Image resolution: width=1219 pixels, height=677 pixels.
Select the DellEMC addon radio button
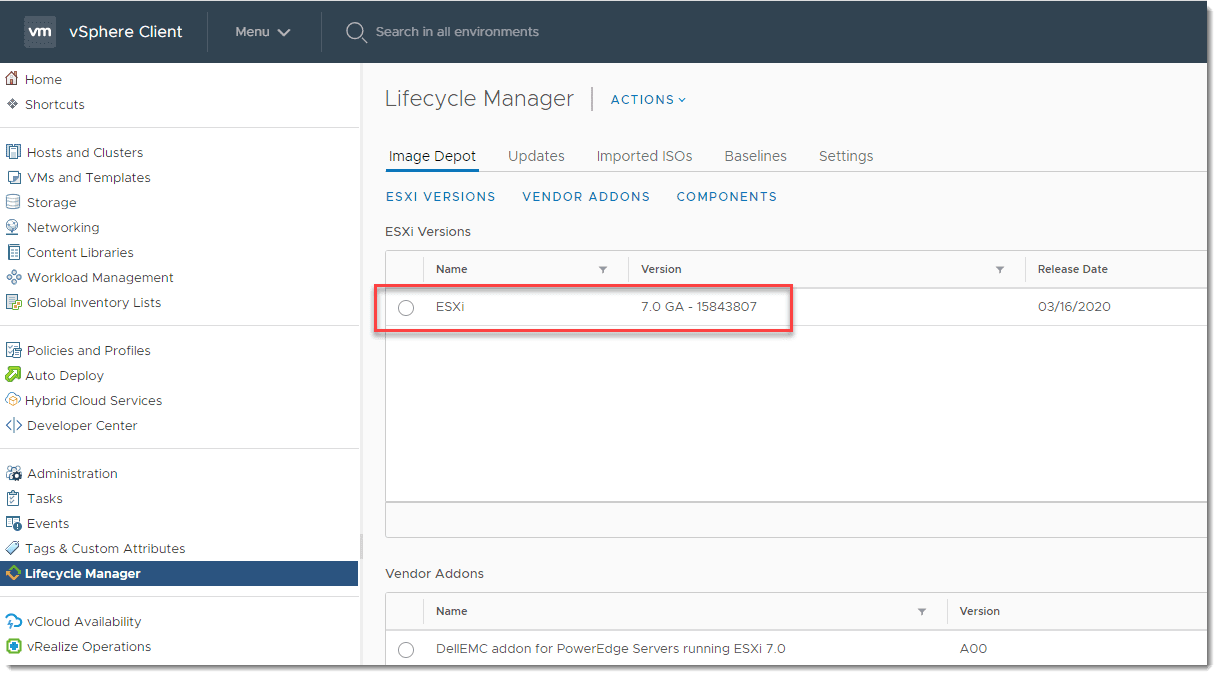coord(406,650)
